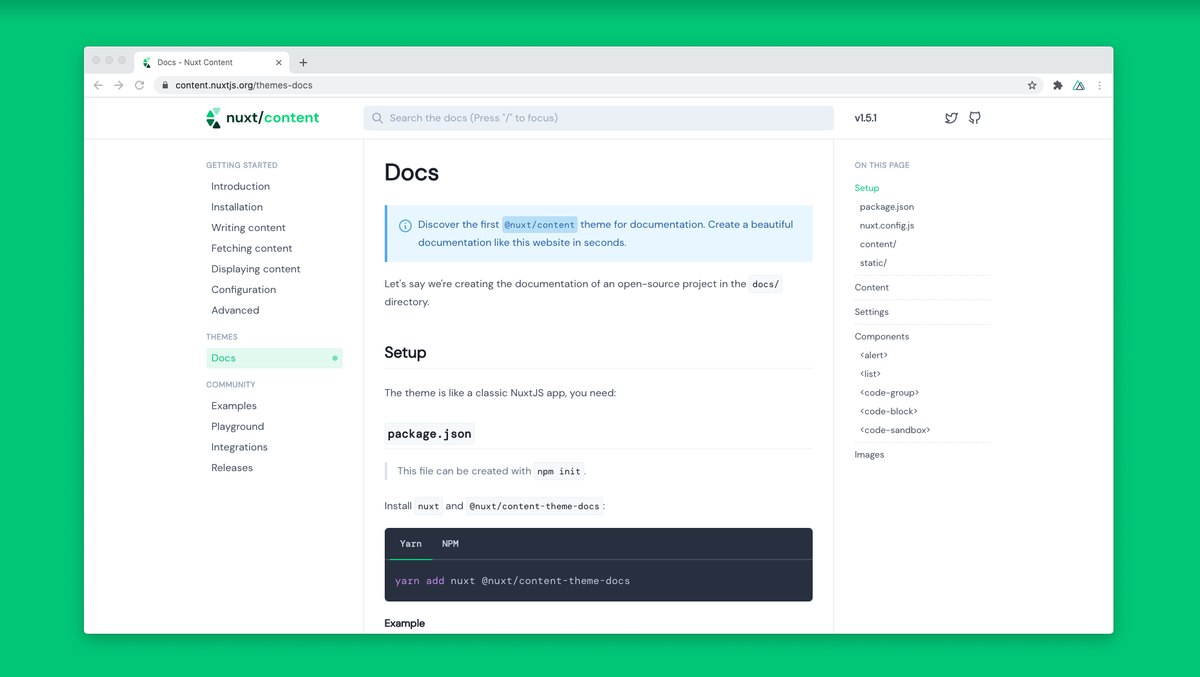Jump to <code-group> in the table of contents
Viewport: 1200px width, 677px height.
pyautogui.click(x=889, y=393)
